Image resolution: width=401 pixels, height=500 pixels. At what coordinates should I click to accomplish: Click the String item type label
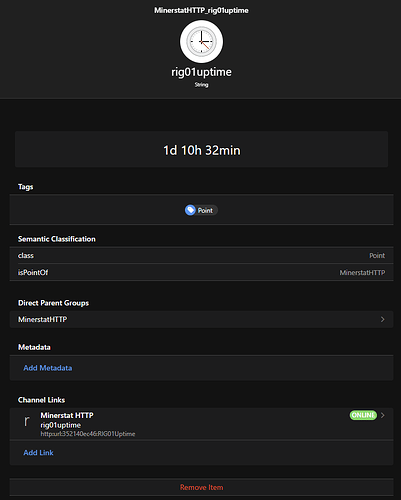pos(201,85)
